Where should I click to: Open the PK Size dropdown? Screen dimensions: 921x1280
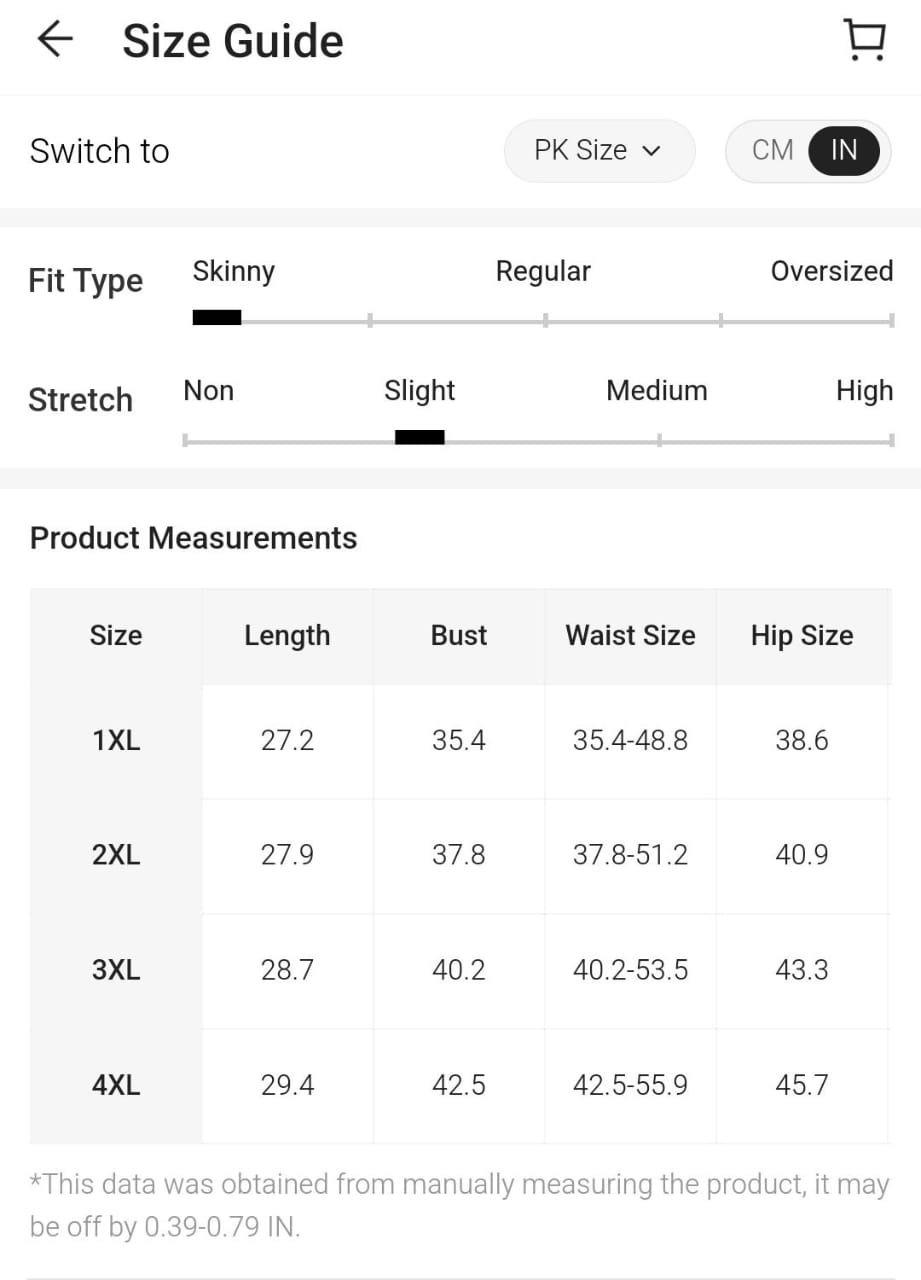point(598,151)
